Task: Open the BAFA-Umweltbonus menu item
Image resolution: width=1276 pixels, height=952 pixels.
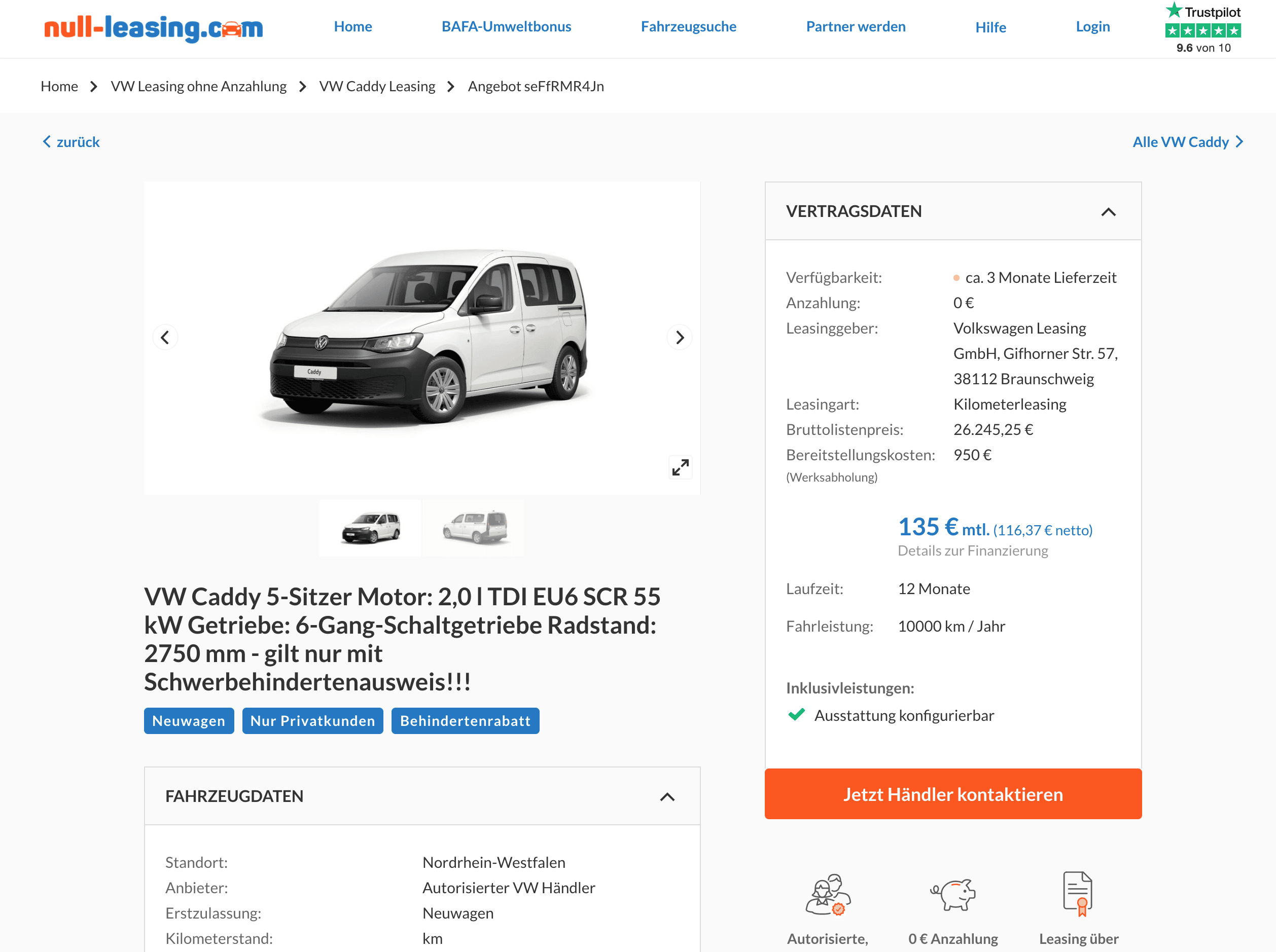Action: (506, 26)
